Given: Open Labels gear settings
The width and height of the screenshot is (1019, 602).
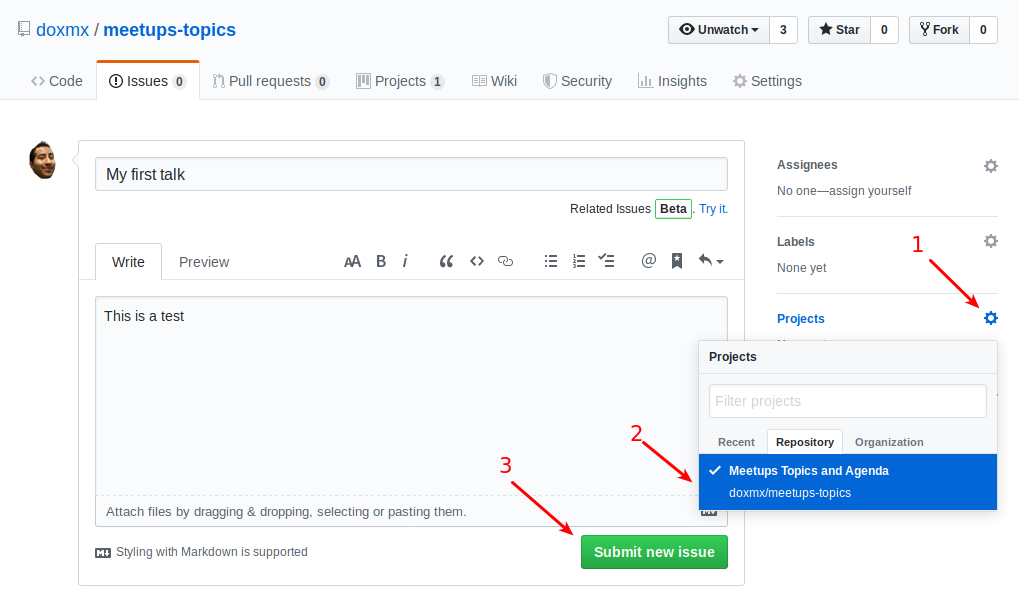Looking at the screenshot, I should [x=990, y=241].
